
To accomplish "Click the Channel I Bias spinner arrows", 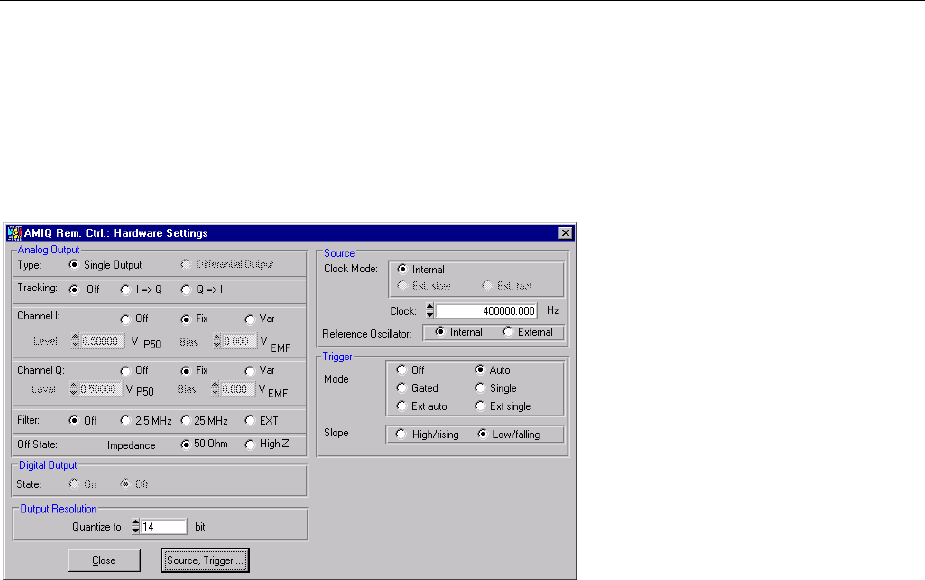I will point(217,341).
